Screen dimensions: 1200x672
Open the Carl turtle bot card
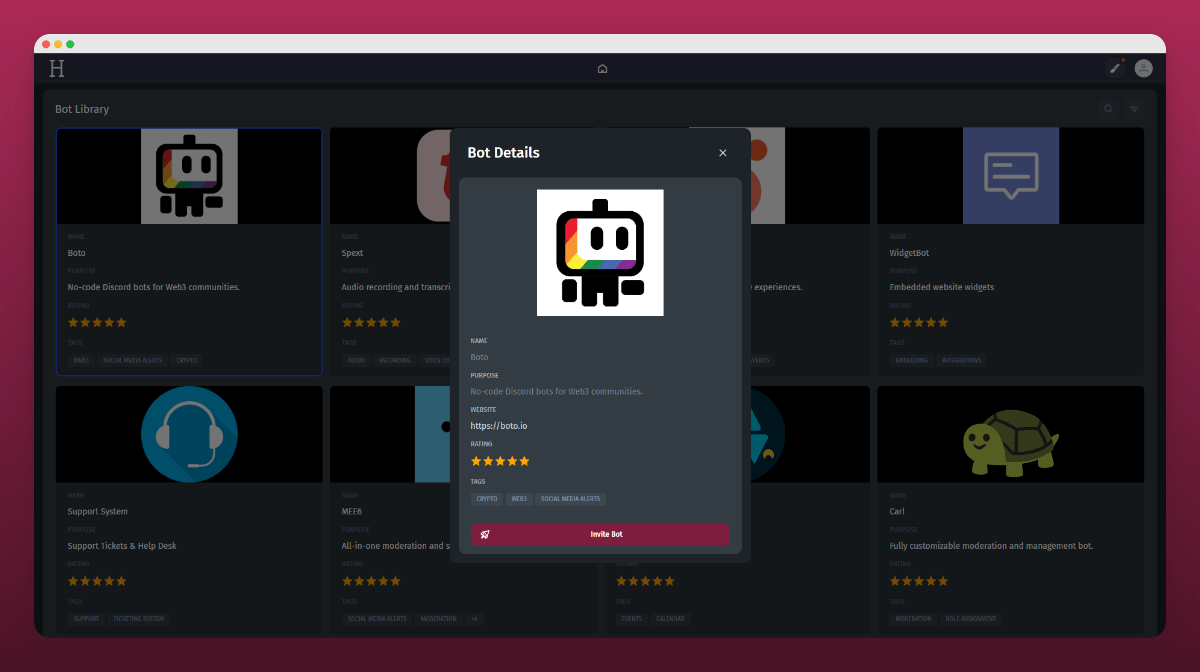(x=1010, y=435)
